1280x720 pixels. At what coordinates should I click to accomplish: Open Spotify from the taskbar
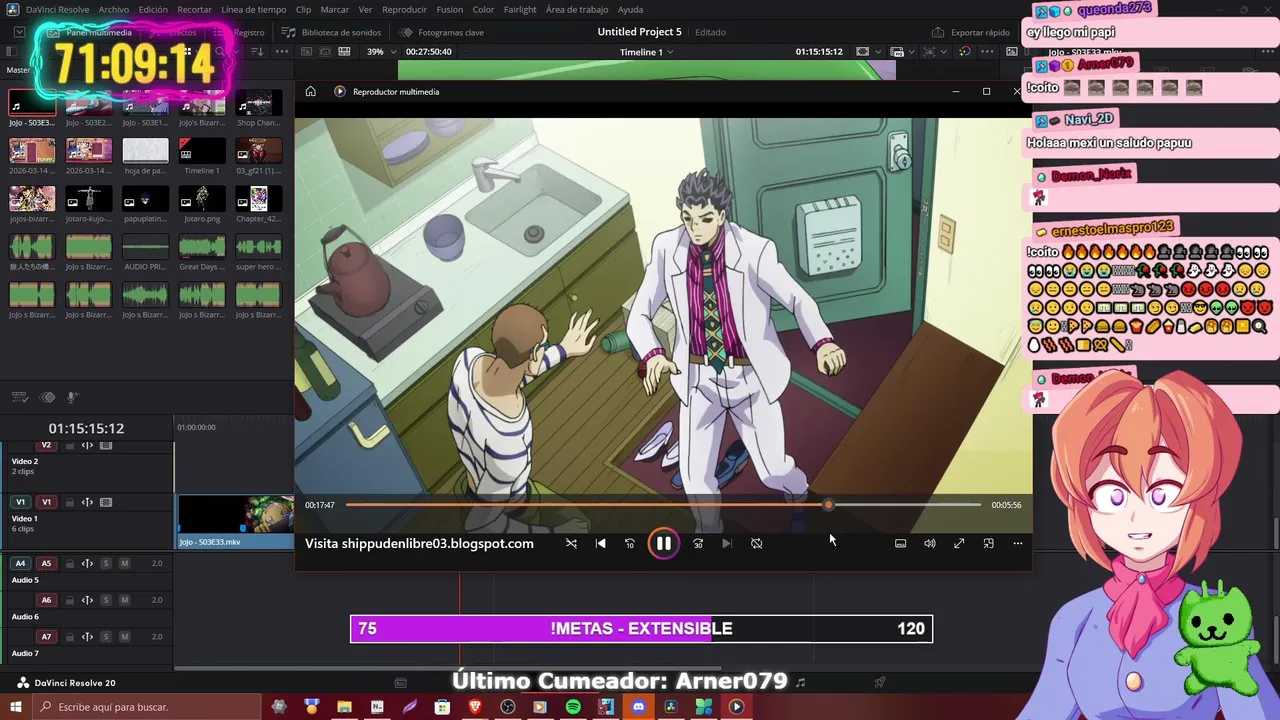point(573,707)
